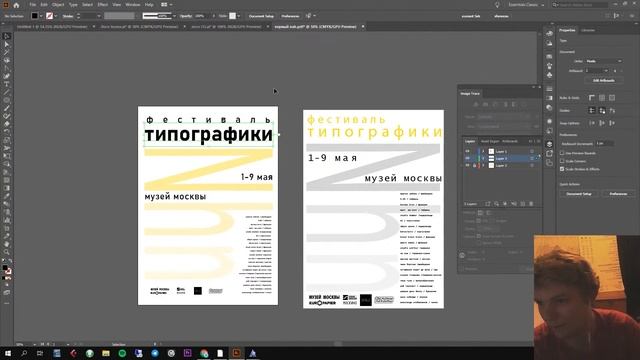Select the Paintbrush tool
Image resolution: width=640 pixels, height=360 pixels.
(7, 108)
